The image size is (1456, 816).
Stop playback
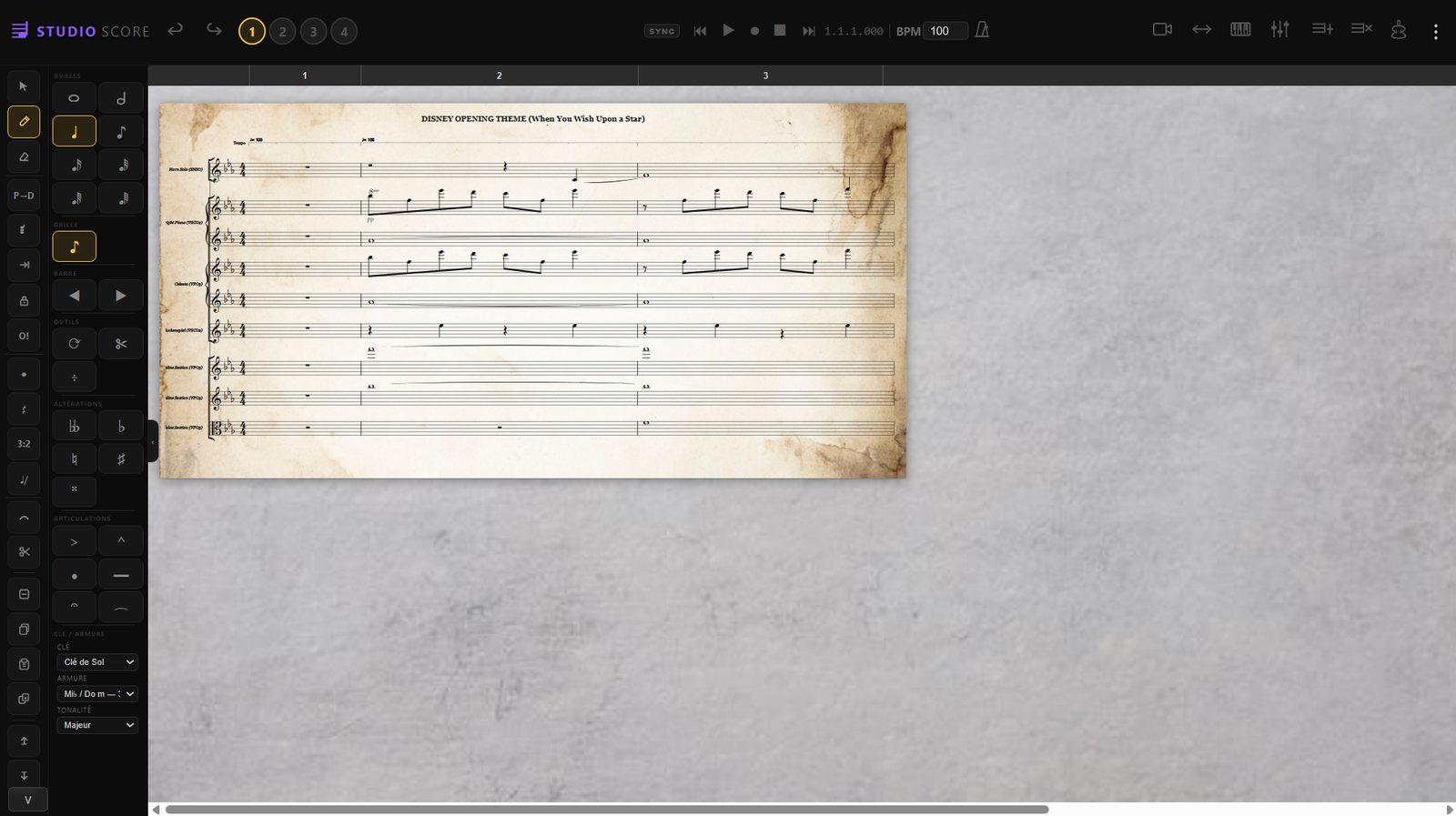coord(780,30)
